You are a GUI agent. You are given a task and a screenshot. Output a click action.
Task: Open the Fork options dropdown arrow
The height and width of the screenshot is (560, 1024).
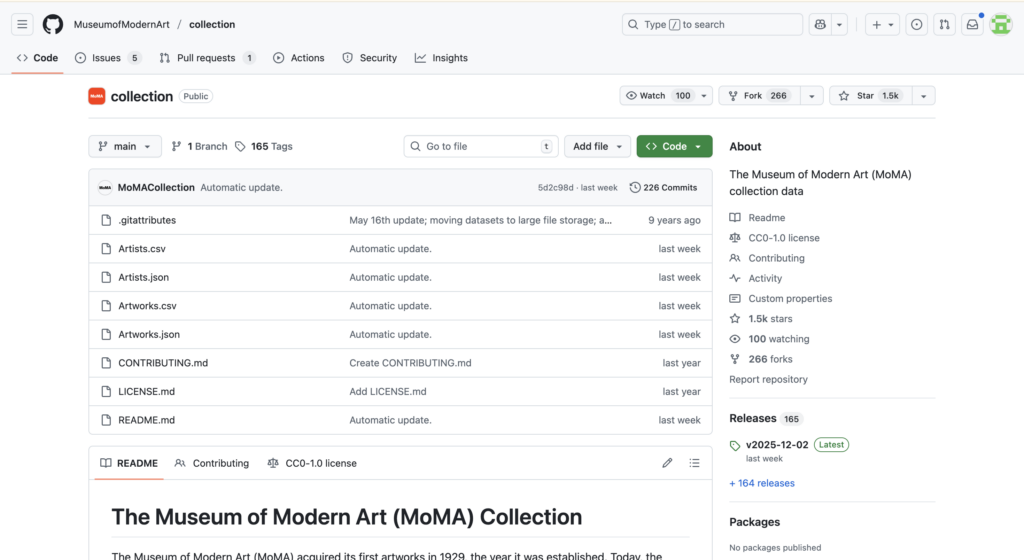coord(811,96)
